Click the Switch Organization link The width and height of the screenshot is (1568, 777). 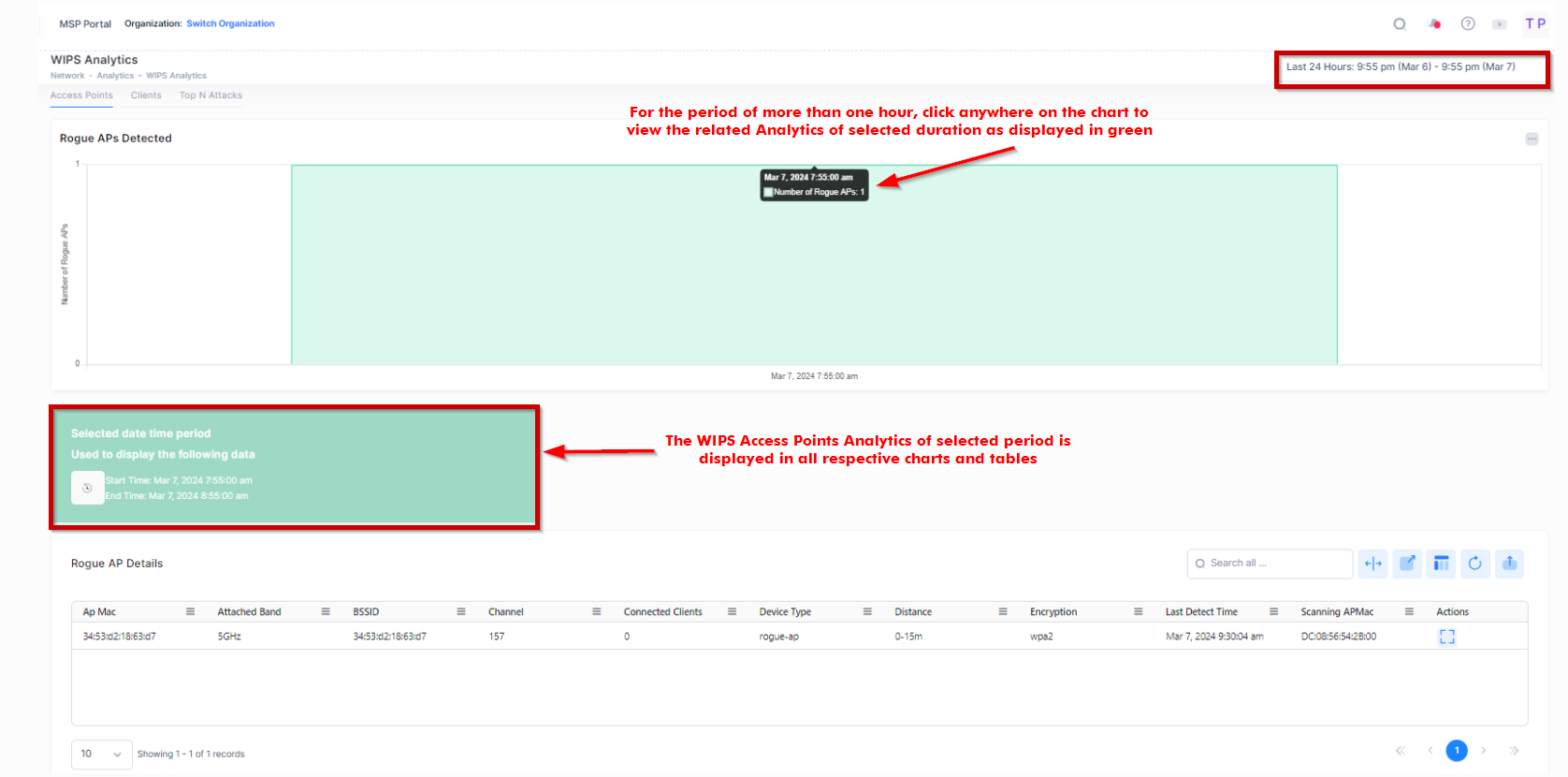230,23
